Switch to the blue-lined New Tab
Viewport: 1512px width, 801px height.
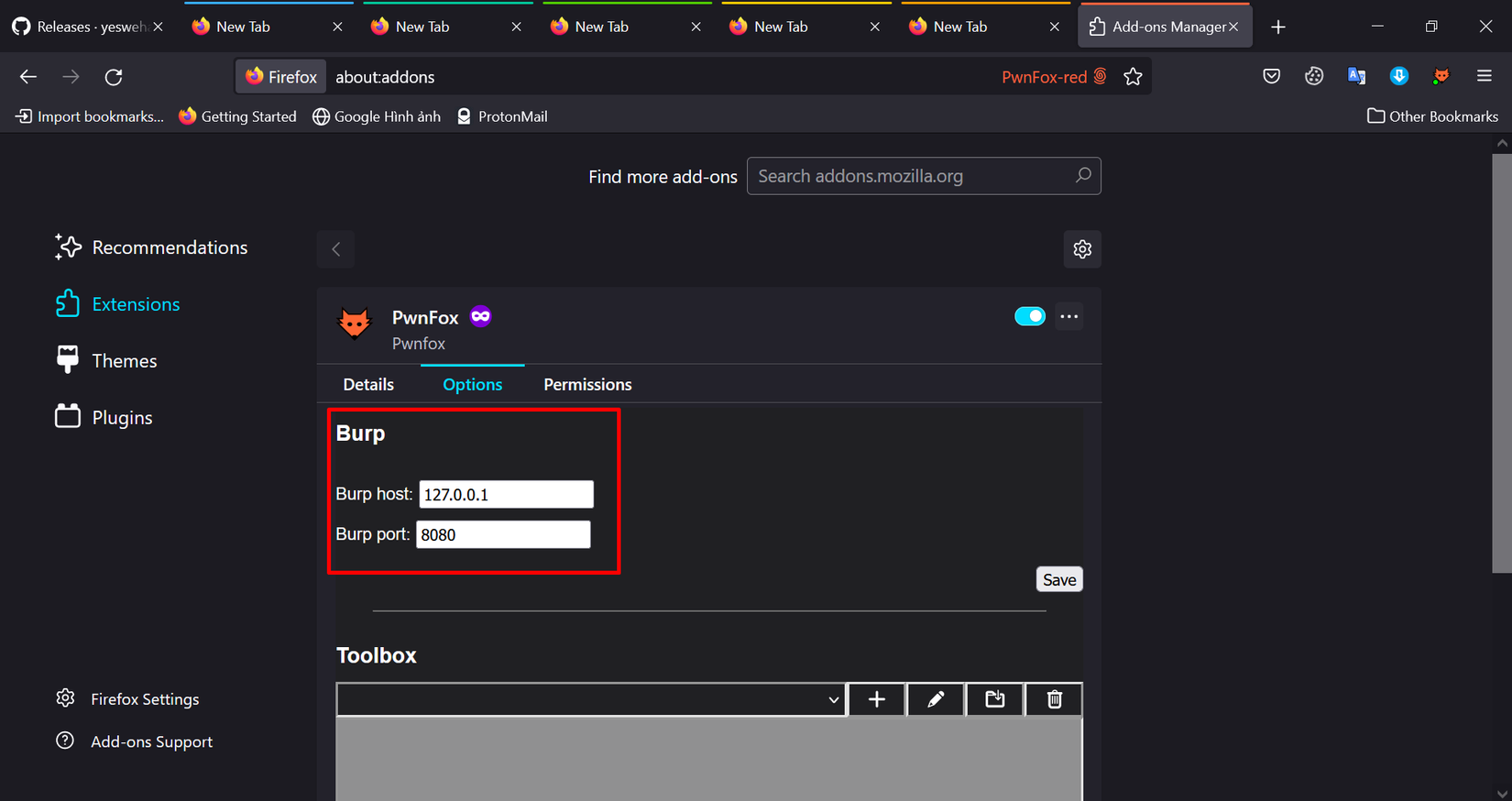[268, 27]
